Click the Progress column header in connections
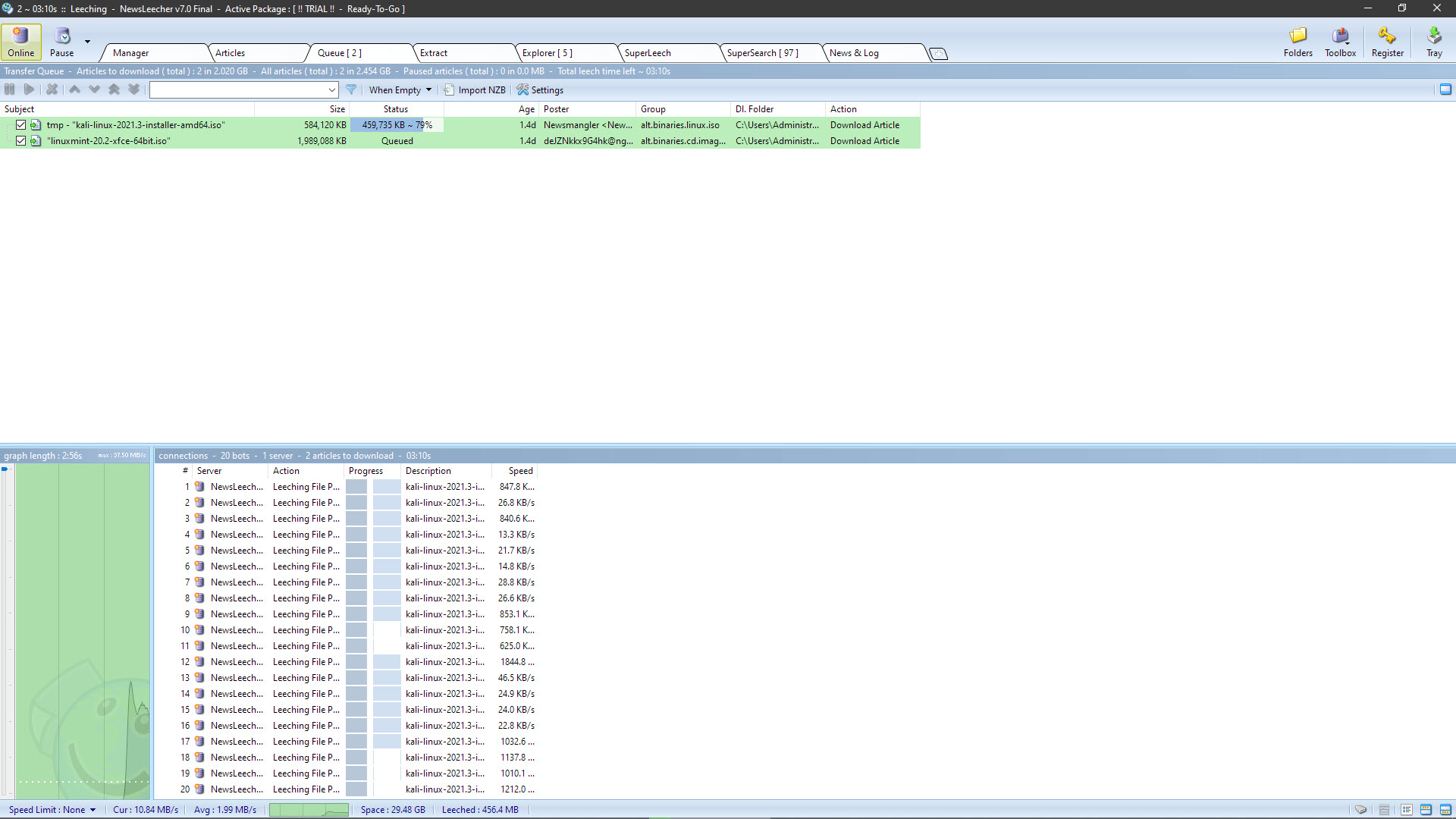The height and width of the screenshot is (819, 1456). click(x=372, y=471)
